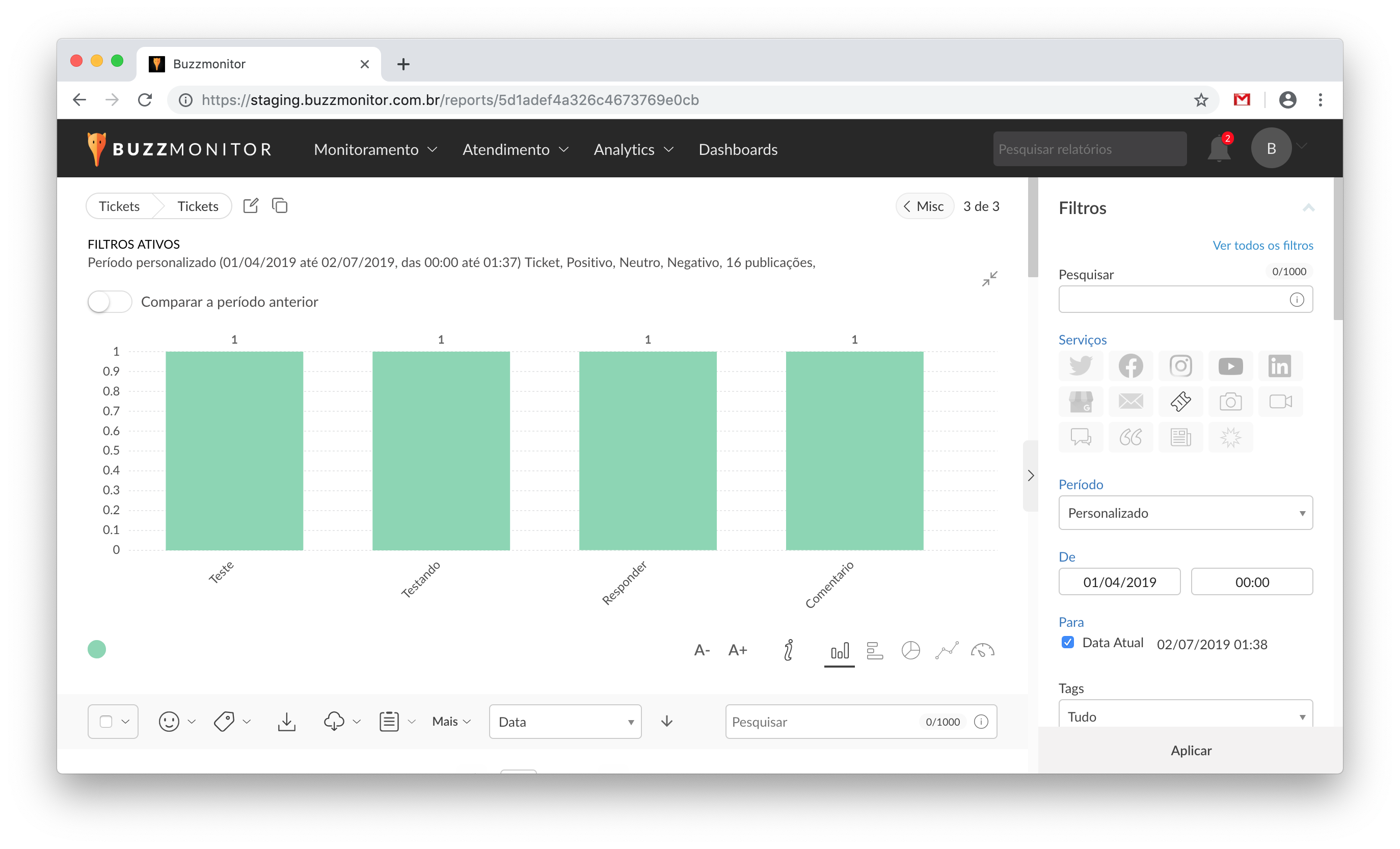Open the notifications bell
1400x849 pixels.
[1218, 149]
